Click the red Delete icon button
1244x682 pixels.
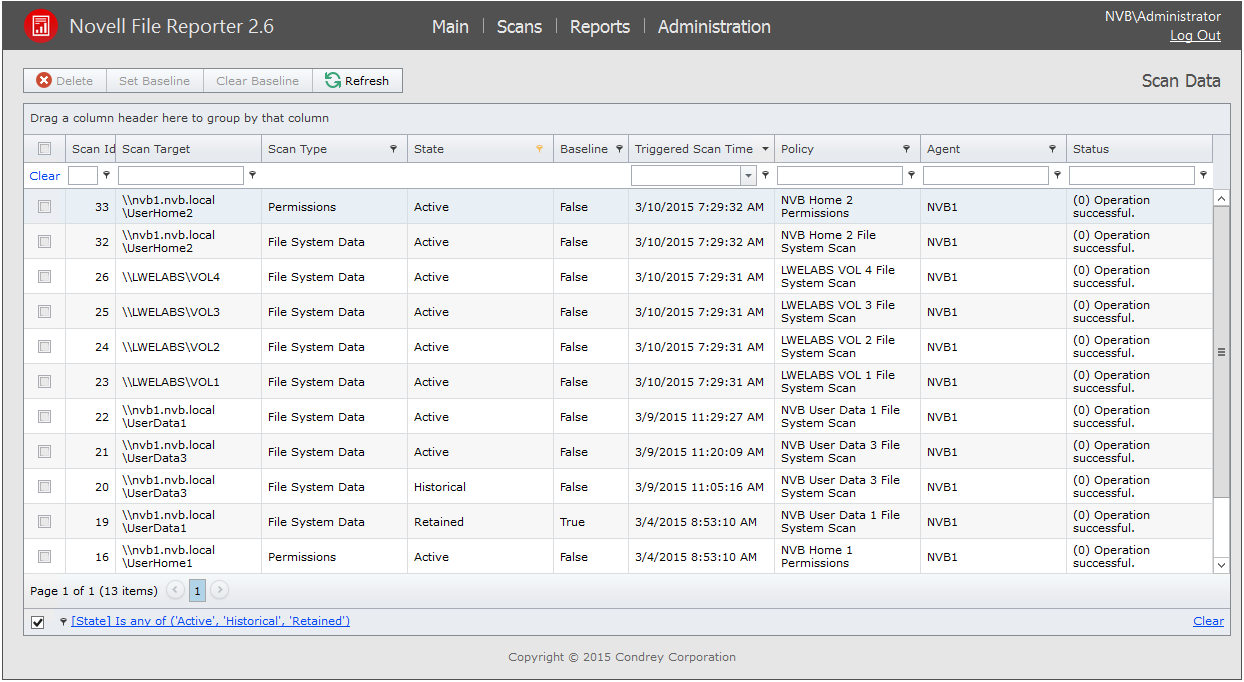44,81
